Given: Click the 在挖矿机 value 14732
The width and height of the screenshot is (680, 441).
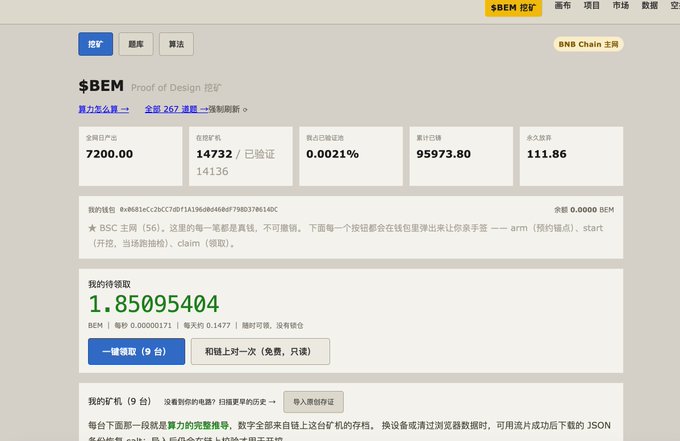Looking at the screenshot, I should [x=214, y=154].
